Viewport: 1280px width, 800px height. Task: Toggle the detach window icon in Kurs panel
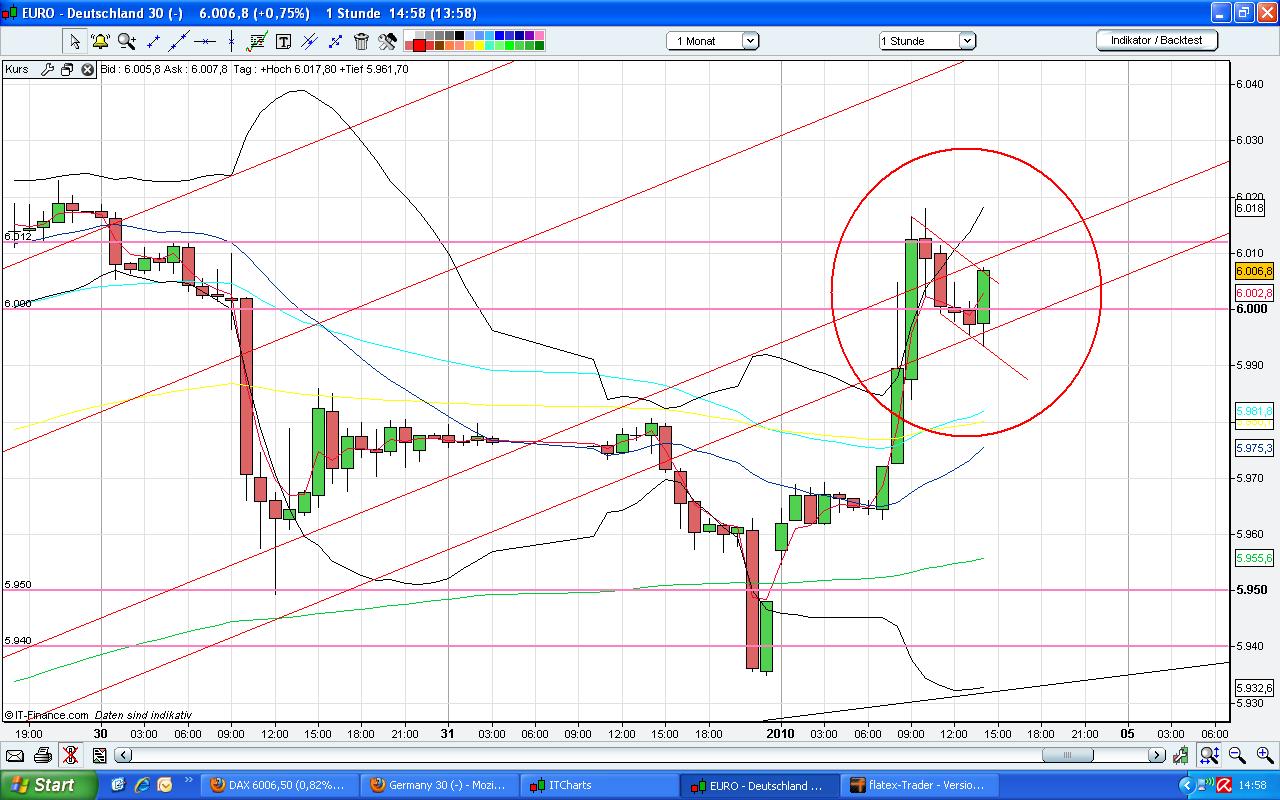click(x=67, y=69)
